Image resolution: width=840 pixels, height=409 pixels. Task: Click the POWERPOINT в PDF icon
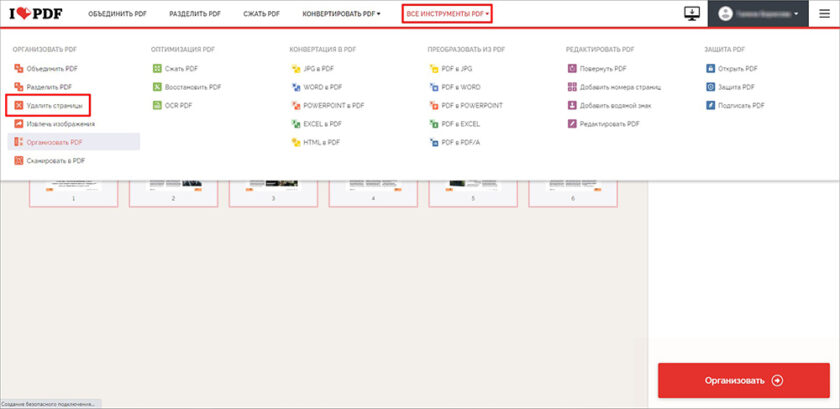[x=296, y=106]
